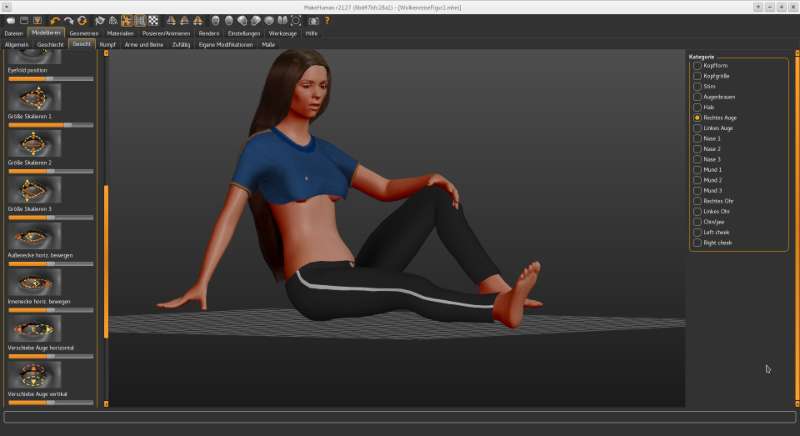Click the Redo arrow icon in toolbar
Image resolution: width=800 pixels, height=436 pixels.
click(x=68, y=20)
